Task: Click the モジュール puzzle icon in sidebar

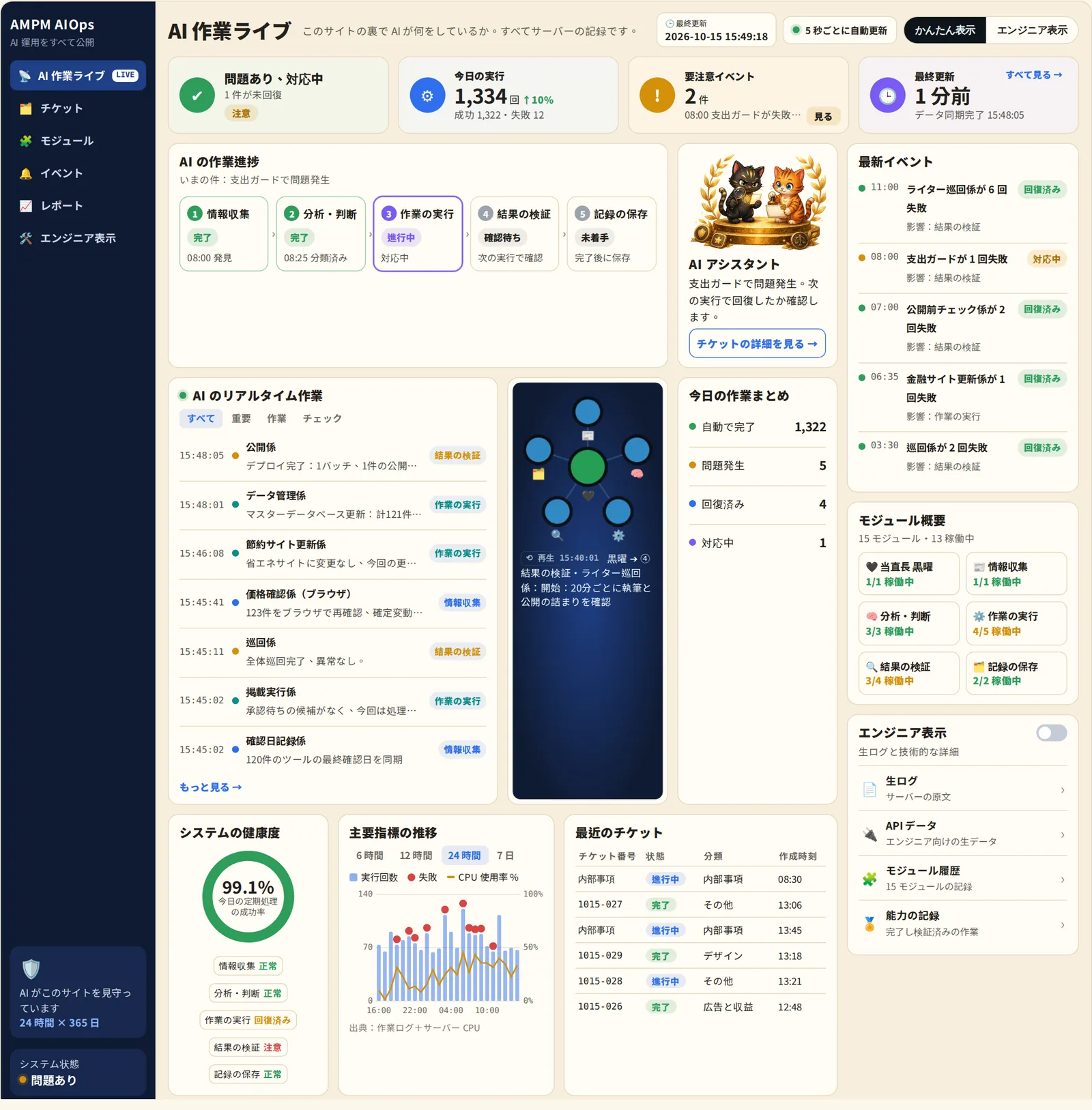Action: click(26, 141)
